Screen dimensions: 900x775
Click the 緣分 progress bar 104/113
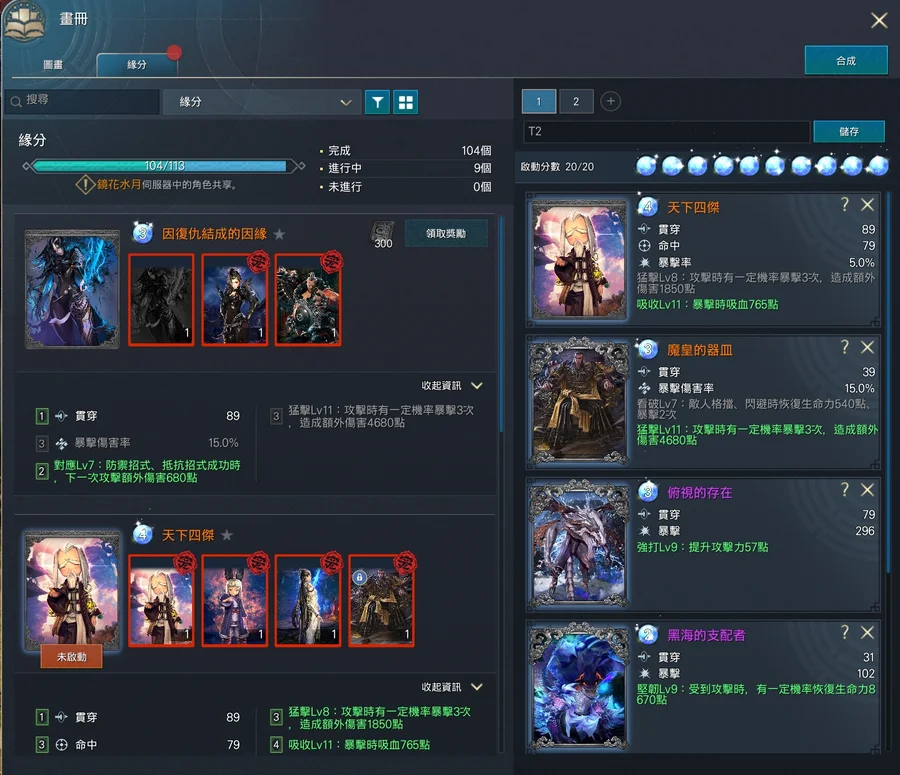coord(165,166)
